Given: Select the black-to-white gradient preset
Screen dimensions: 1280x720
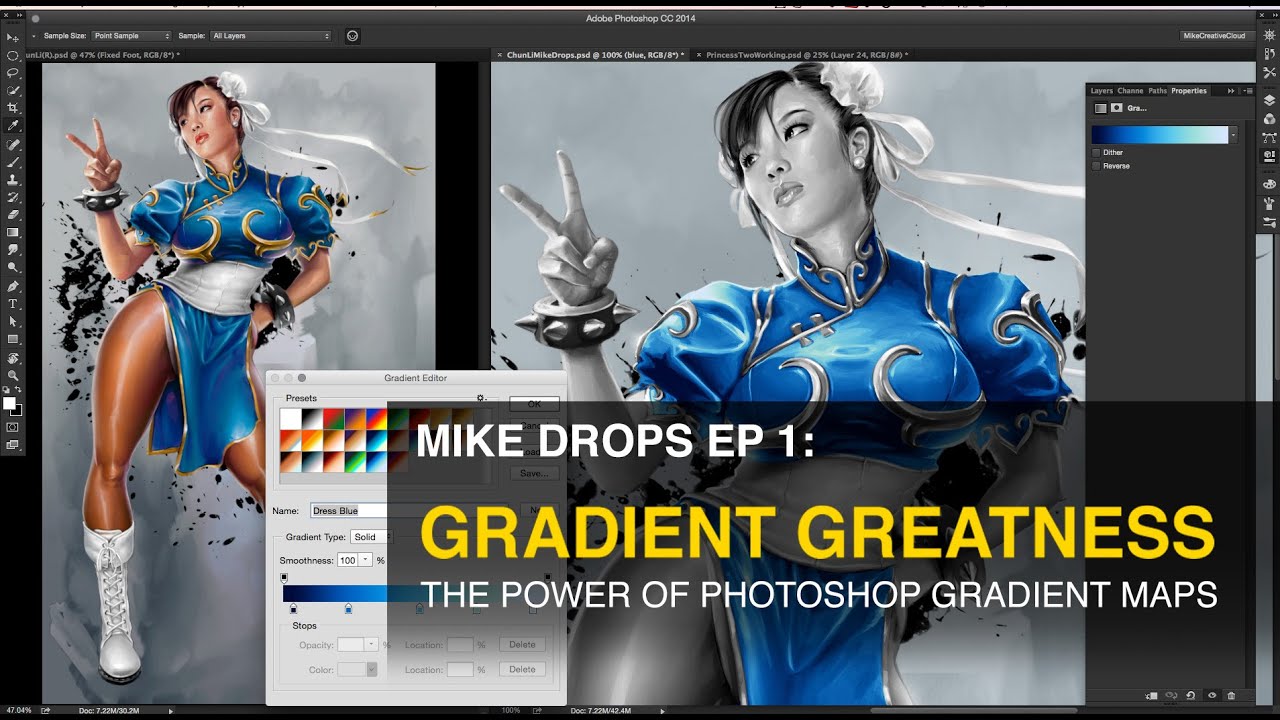Looking at the screenshot, I should pyautogui.click(x=312, y=419).
